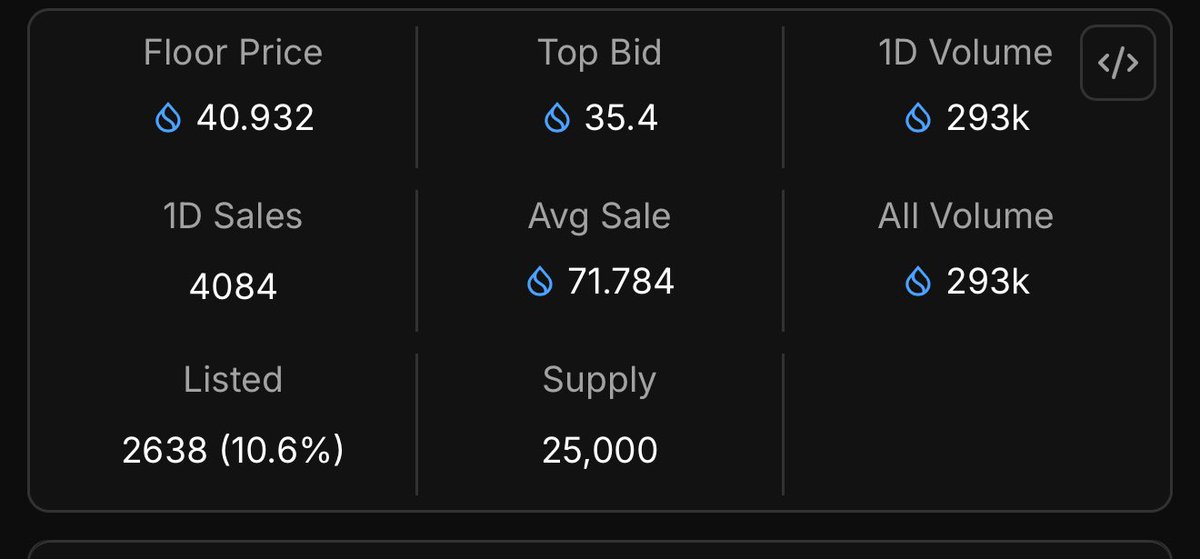Viewport: 1200px width, 559px height.
Task: Select the 1D Sales label
Action: point(233,217)
